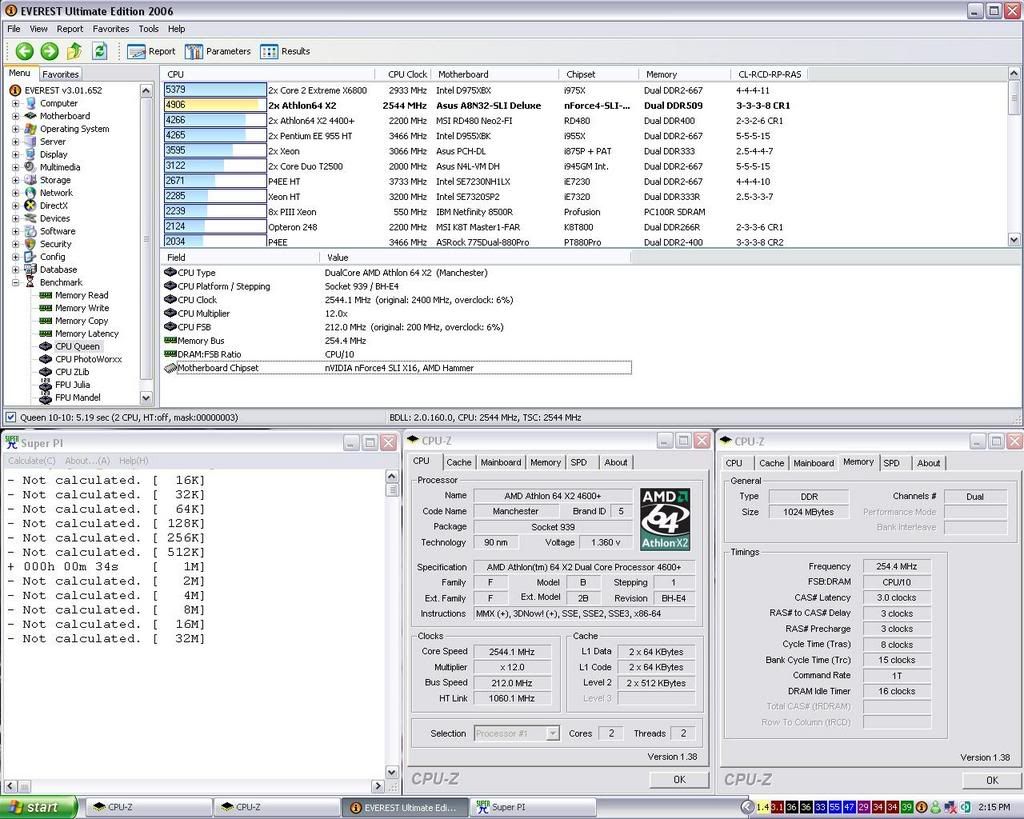This screenshot has width=1024, height=819.
Task: Click the Memory Read benchmark icon
Action: [46, 295]
